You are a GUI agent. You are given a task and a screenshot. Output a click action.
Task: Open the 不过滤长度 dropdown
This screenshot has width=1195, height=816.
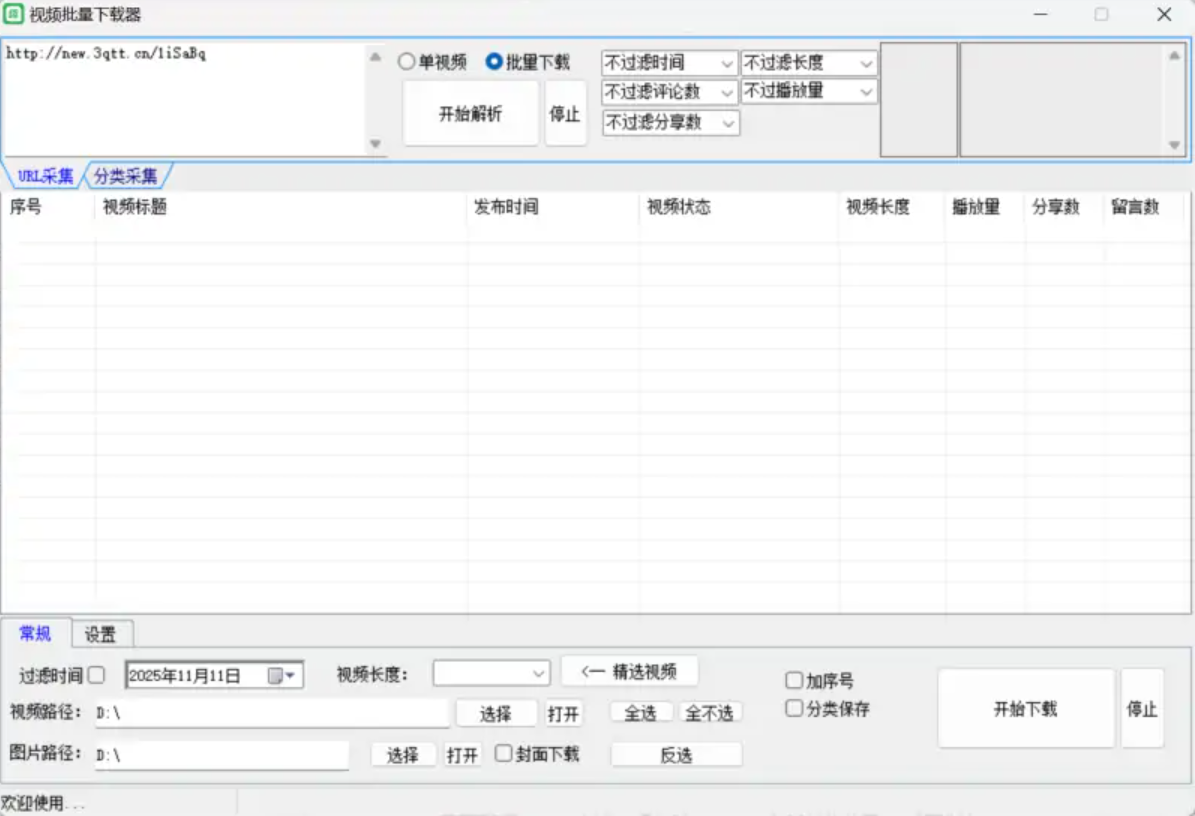pyautogui.click(x=809, y=62)
